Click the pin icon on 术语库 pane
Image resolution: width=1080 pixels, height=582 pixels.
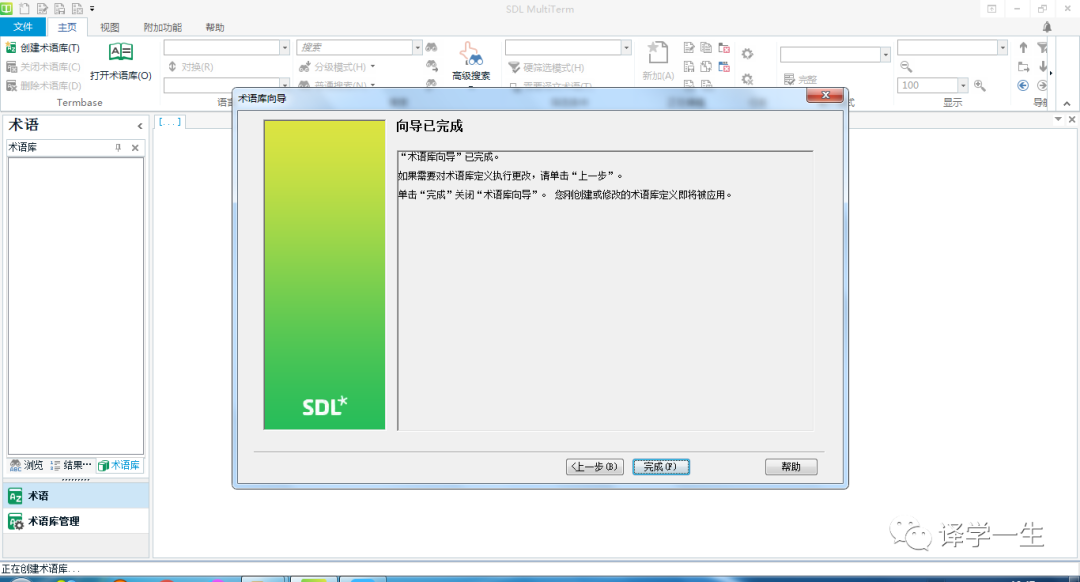[x=118, y=147]
